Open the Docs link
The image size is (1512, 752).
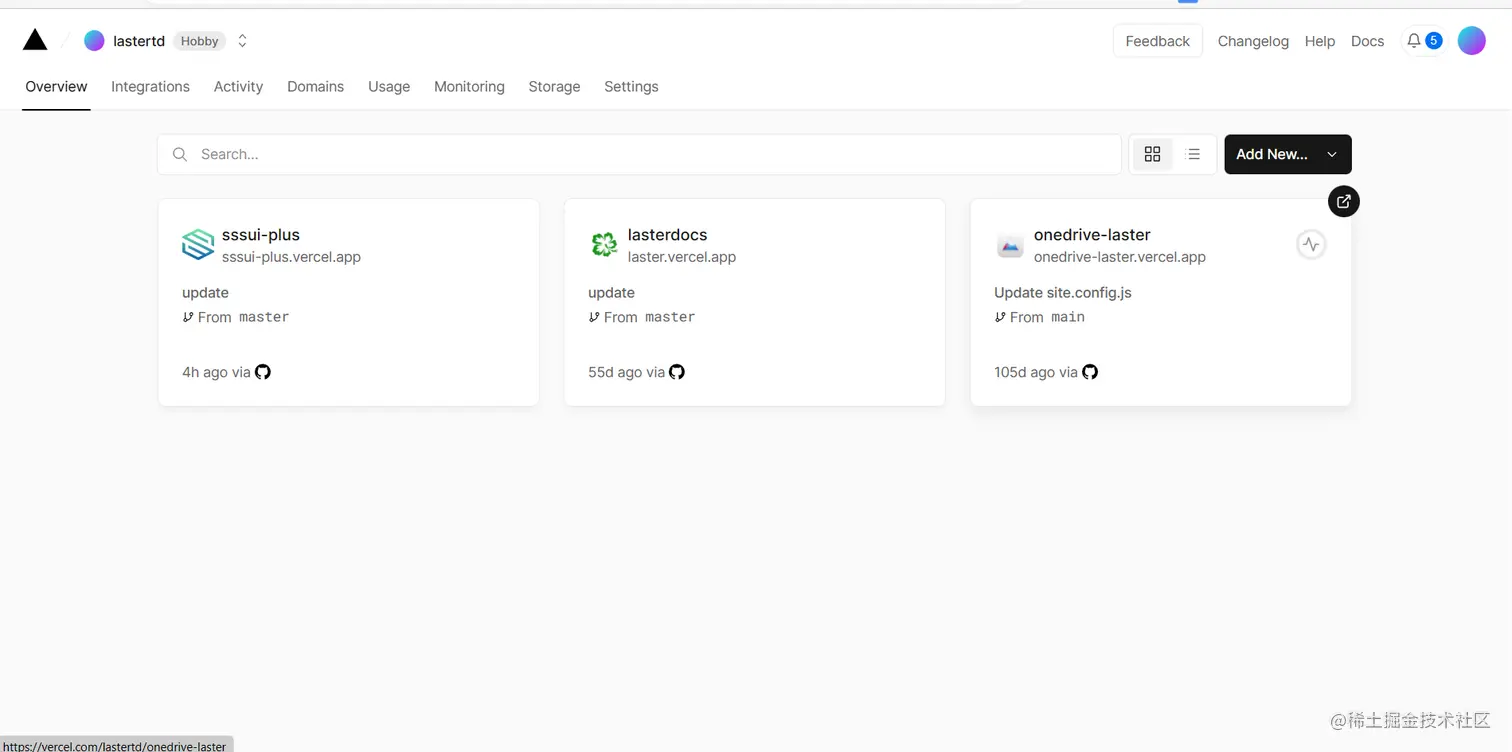click(1367, 41)
